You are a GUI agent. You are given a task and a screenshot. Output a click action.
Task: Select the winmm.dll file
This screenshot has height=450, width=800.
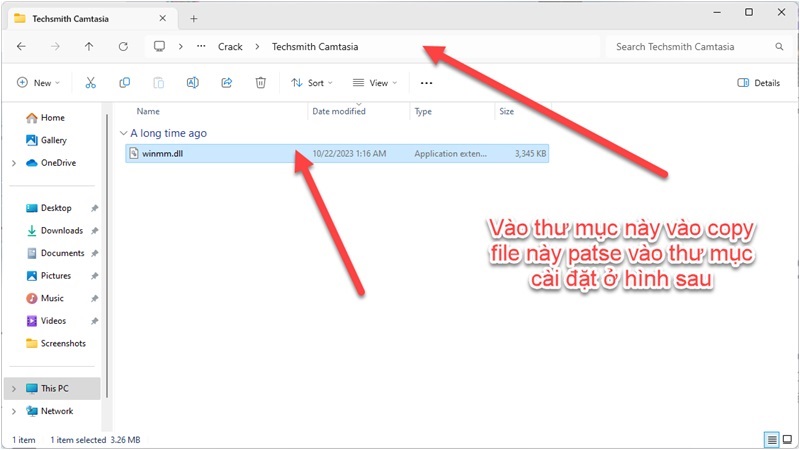coord(337,154)
